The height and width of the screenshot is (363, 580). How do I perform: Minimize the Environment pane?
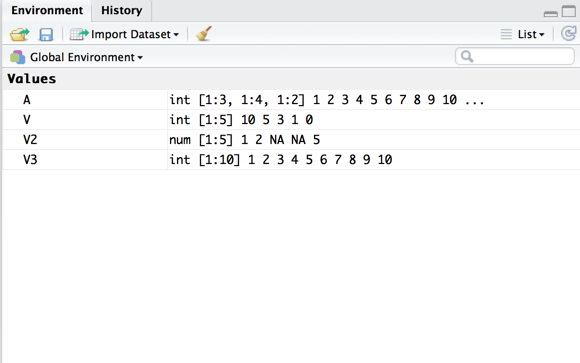click(x=551, y=14)
